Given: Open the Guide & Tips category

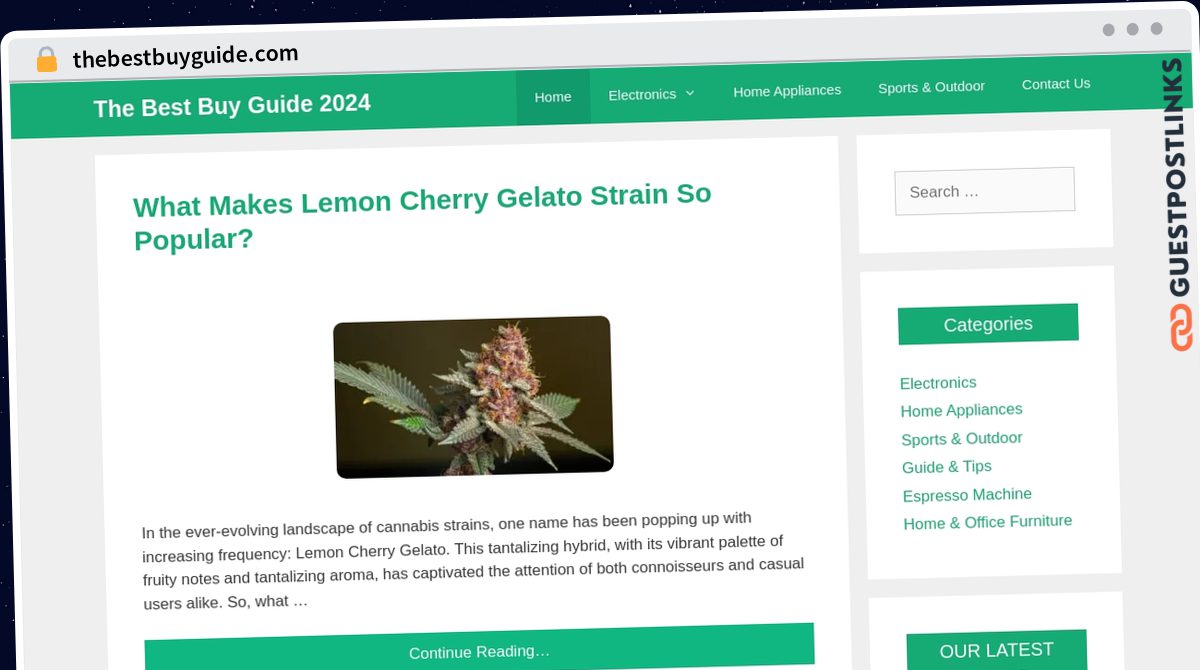Looking at the screenshot, I should coord(946,467).
